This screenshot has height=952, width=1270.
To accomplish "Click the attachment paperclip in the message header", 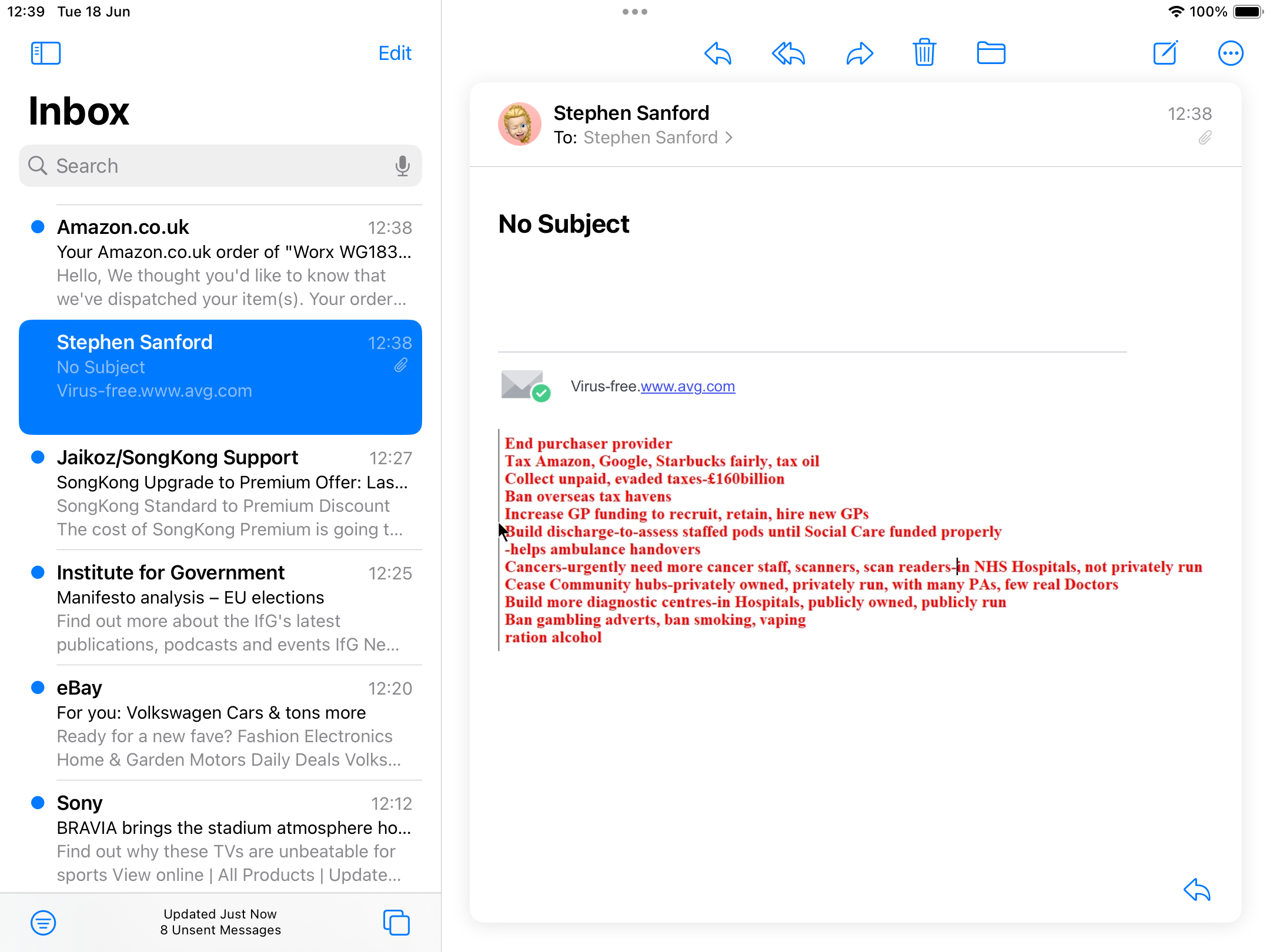I will point(1205,138).
